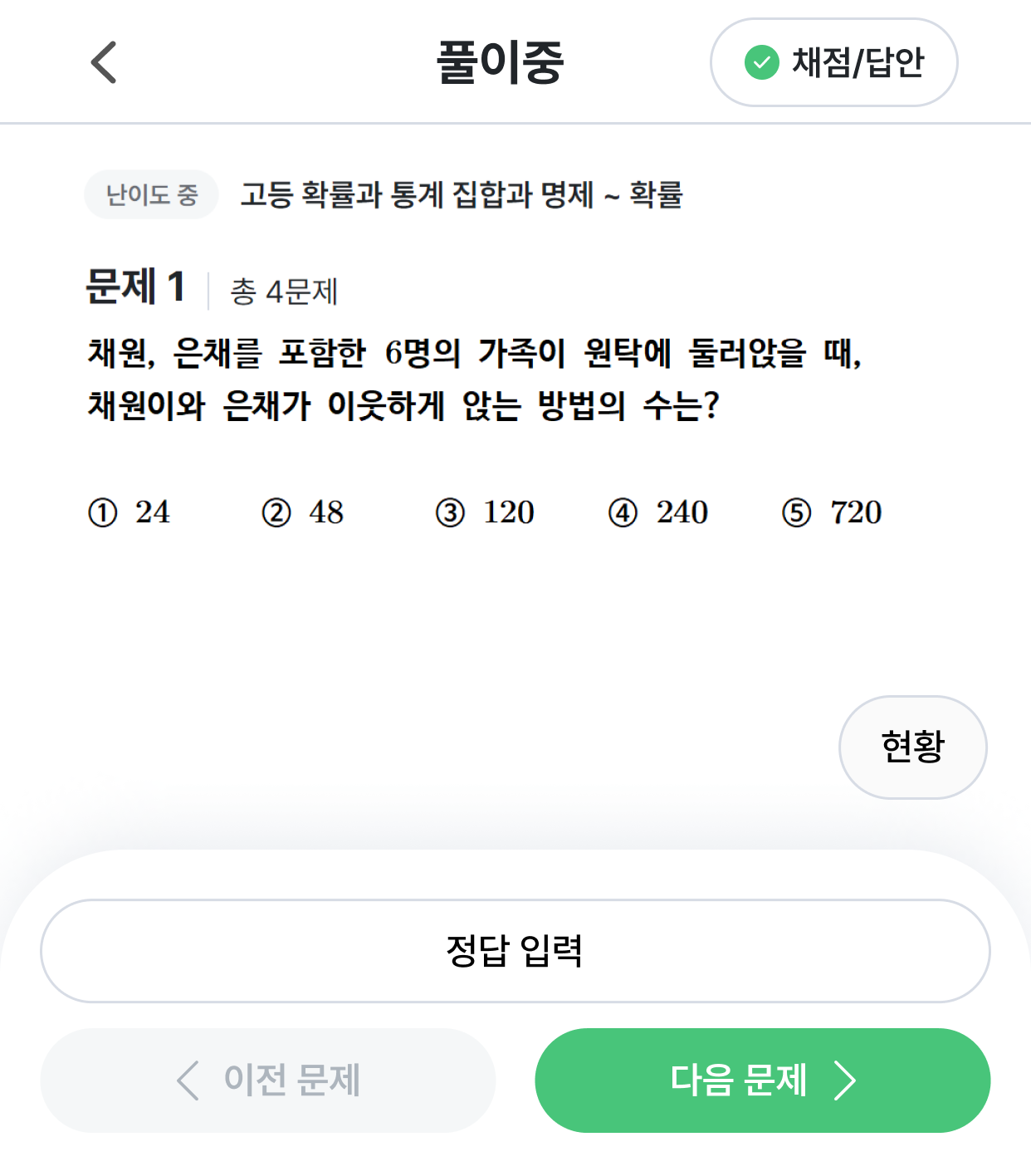
Task: Tap the 난이도 중 difficulty badge
Action: tap(151, 195)
